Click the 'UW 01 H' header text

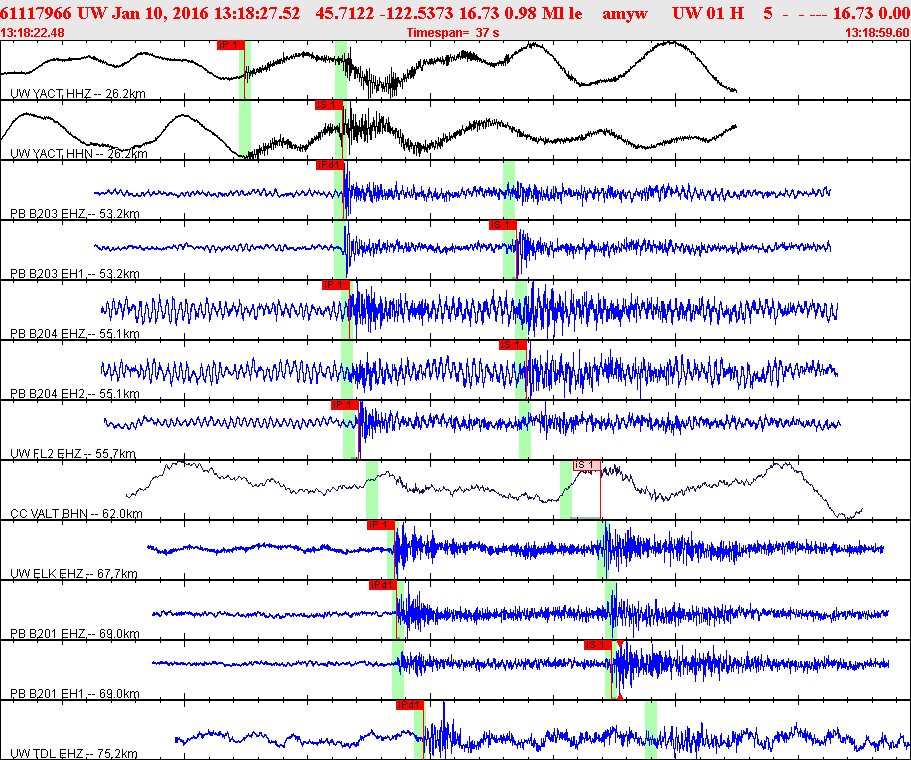[708, 13]
